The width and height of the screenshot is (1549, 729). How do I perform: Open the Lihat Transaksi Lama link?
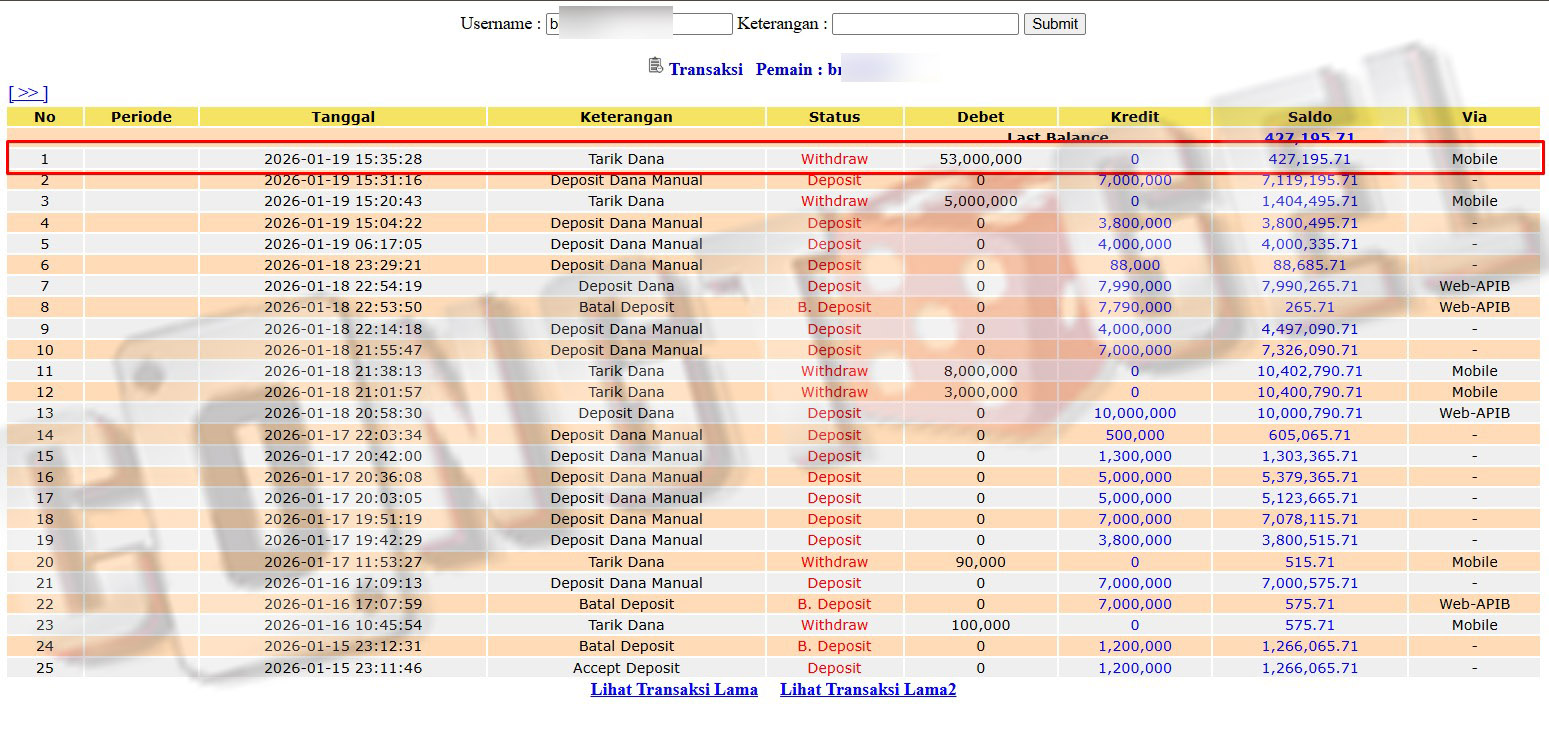point(674,689)
